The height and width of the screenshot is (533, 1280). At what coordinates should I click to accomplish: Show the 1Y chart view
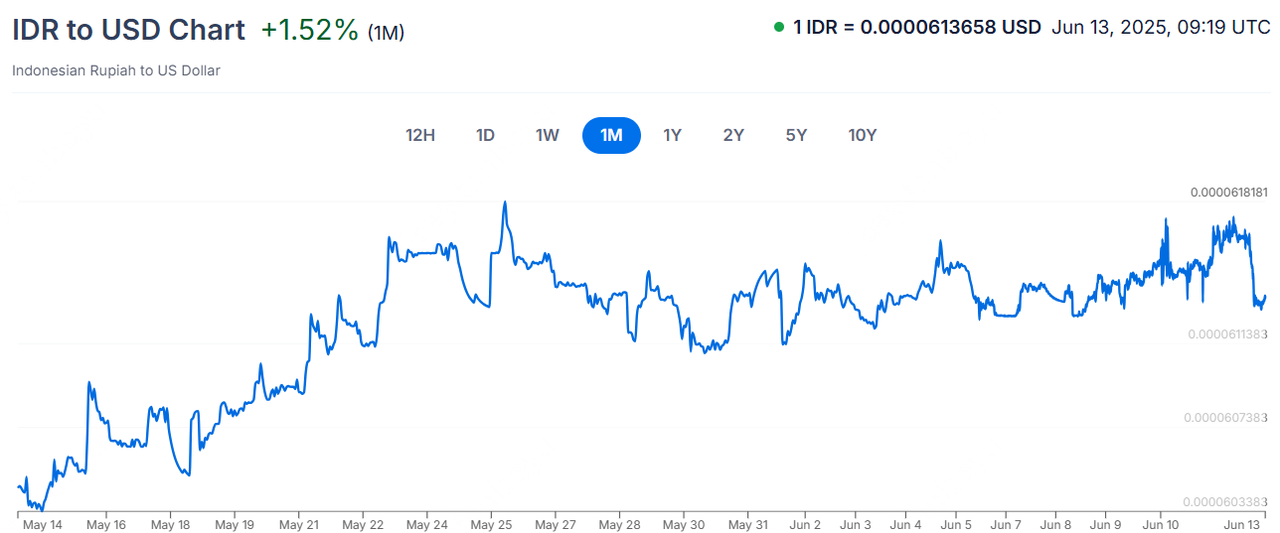tap(672, 135)
